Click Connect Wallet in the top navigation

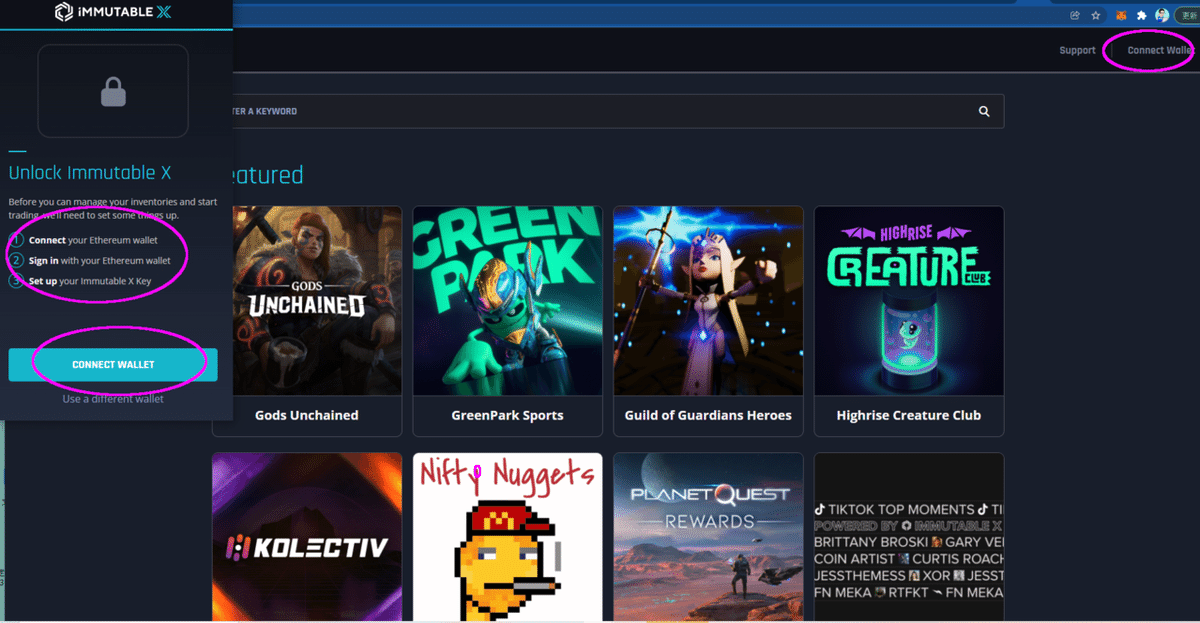[x=1161, y=50]
